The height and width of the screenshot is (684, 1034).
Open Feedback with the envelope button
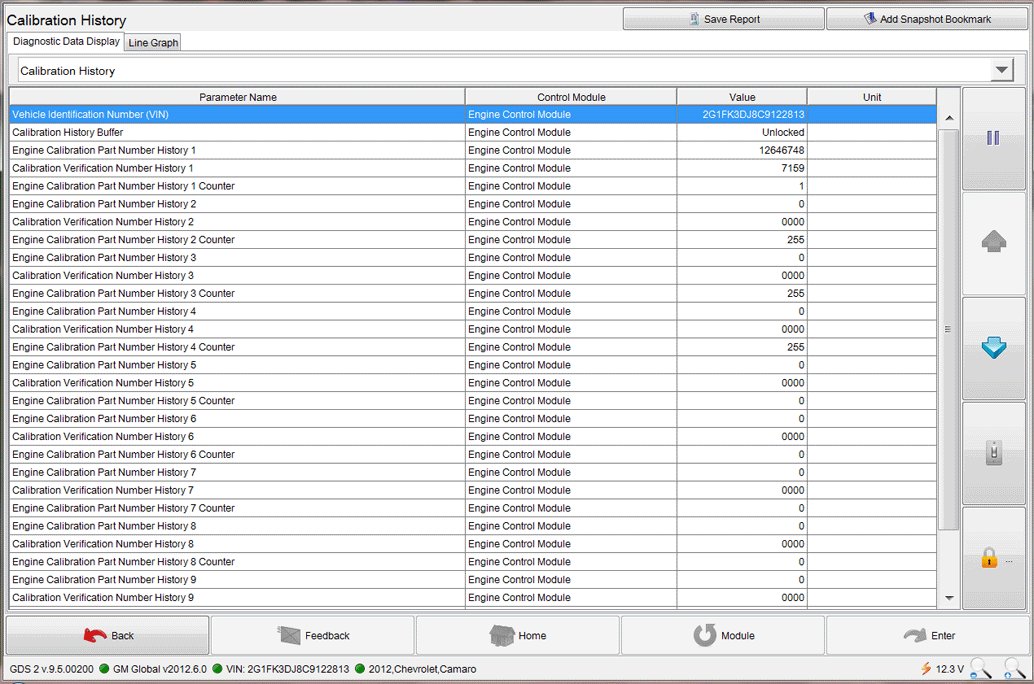point(312,635)
